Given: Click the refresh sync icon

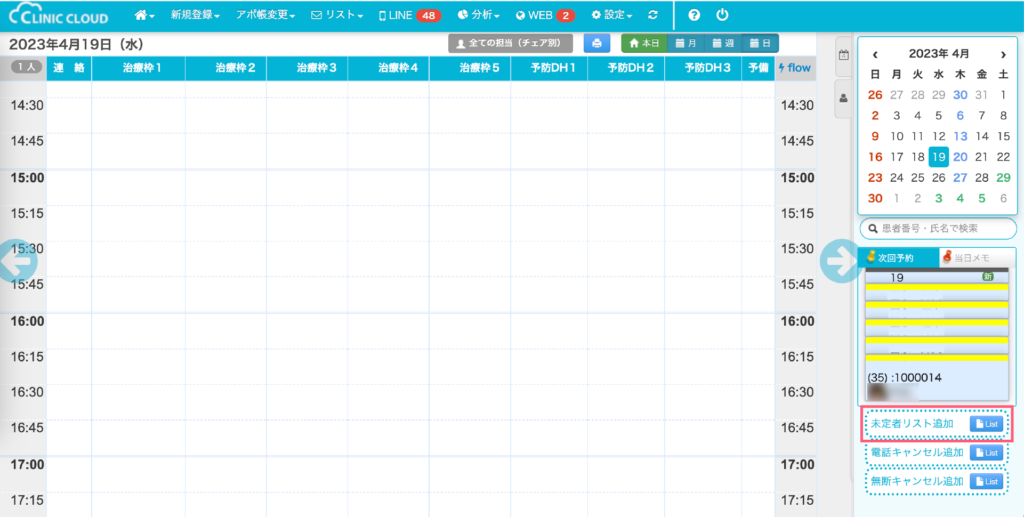Looking at the screenshot, I should (653, 16).
